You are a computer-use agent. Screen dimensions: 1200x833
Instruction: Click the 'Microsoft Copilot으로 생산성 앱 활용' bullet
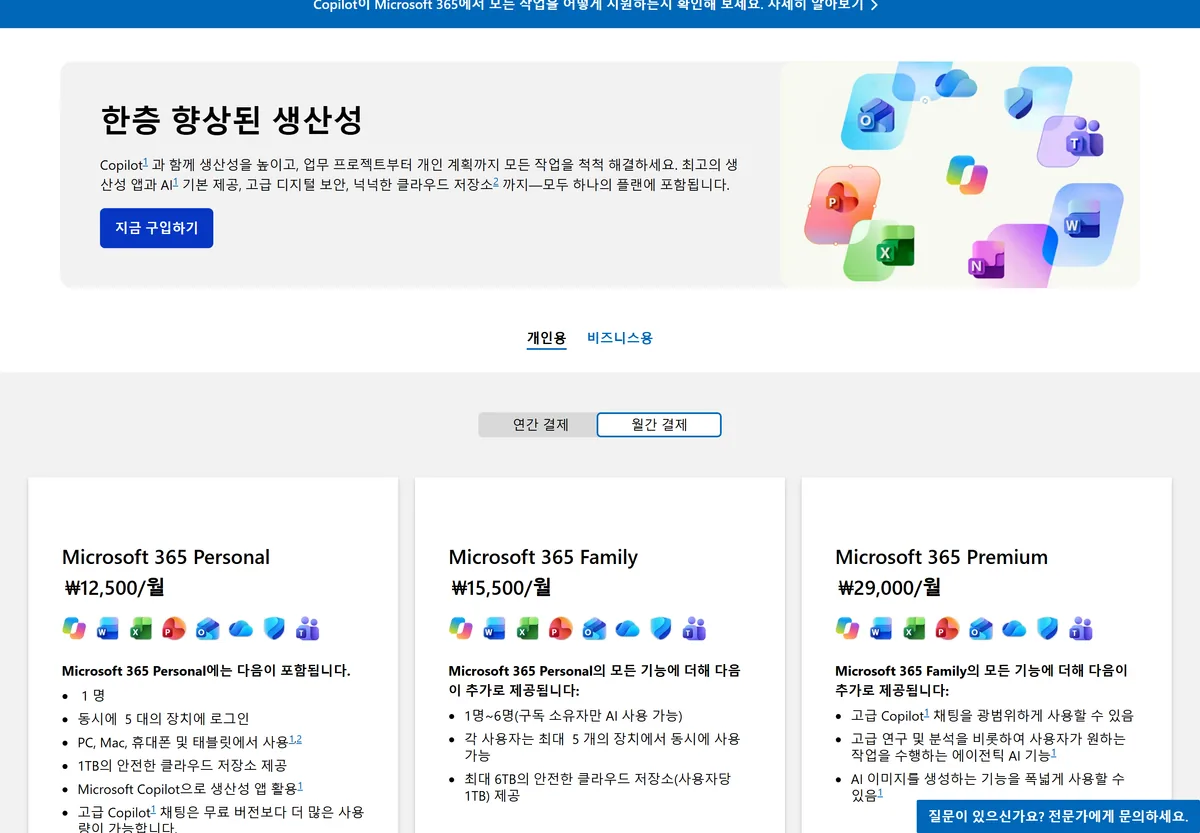190,788
